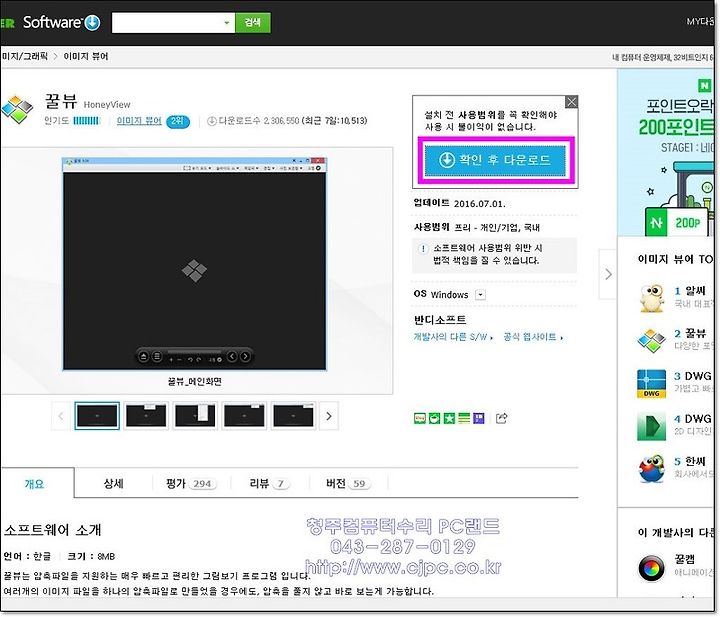Expand the right sidebar arrow
Viewport: 720px width, 617px height.
(608, 275)
